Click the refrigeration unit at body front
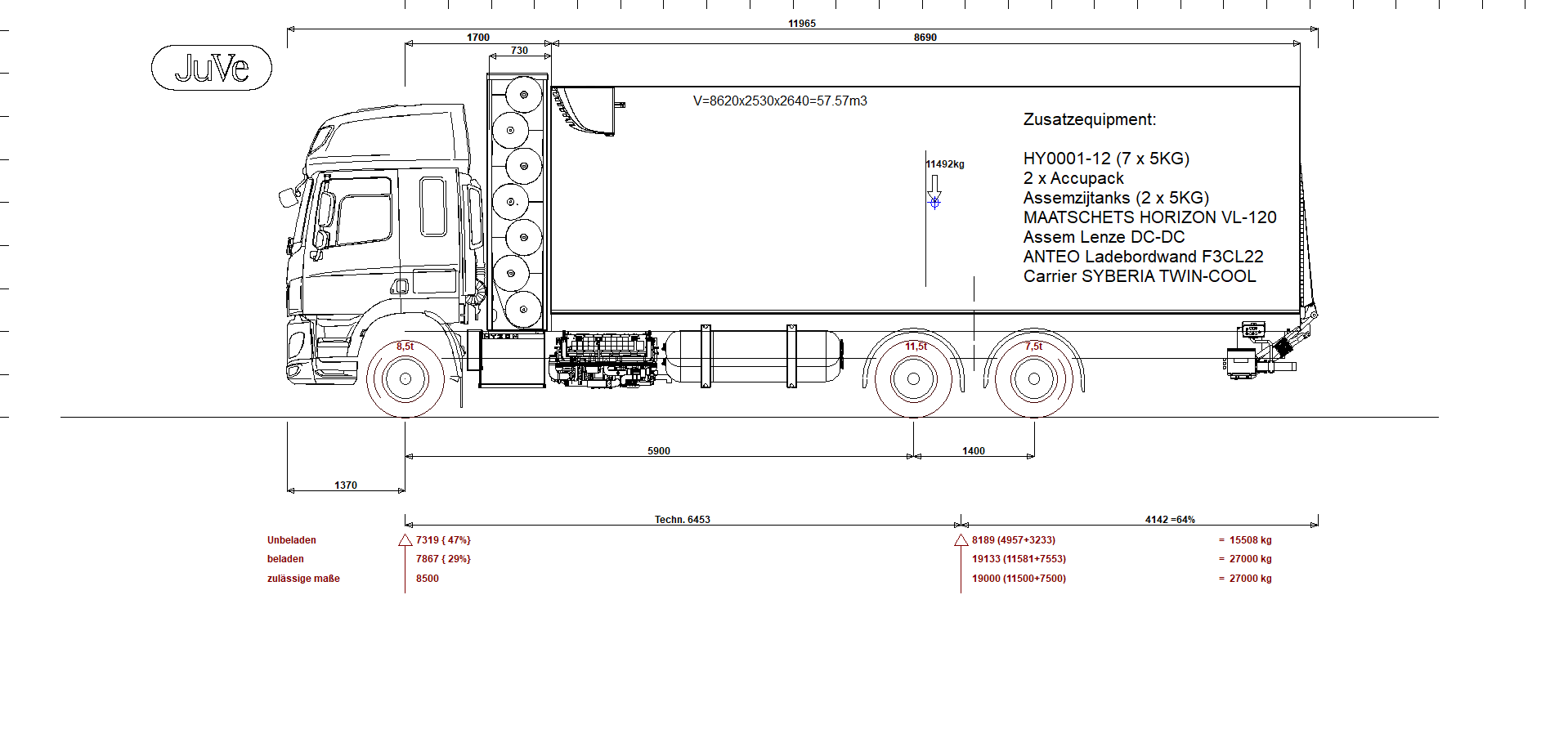Image resolution: width=1568 pixels, height=756 pixels. (x=586, y=111)
